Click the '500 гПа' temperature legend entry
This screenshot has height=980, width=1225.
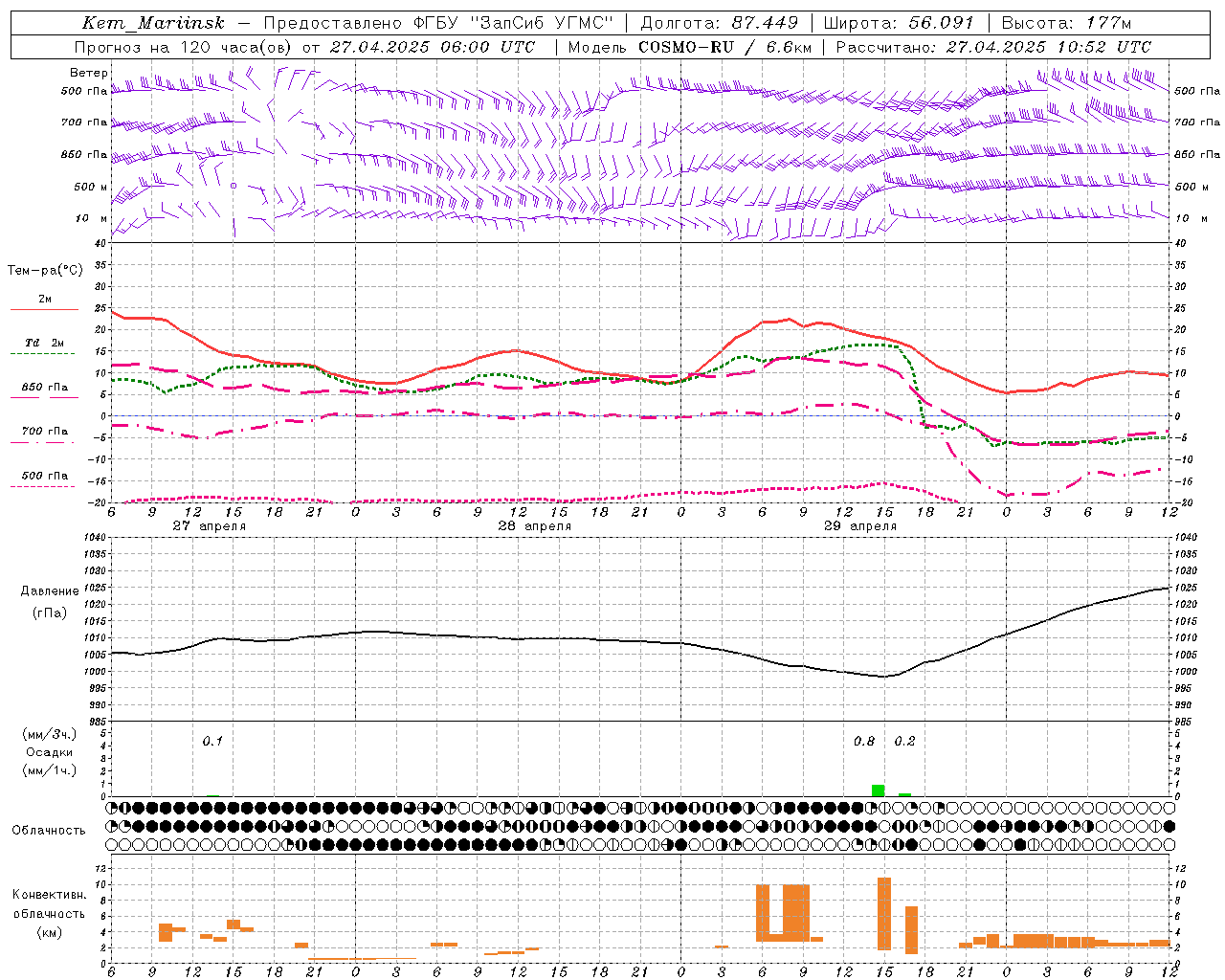point(44,476)
